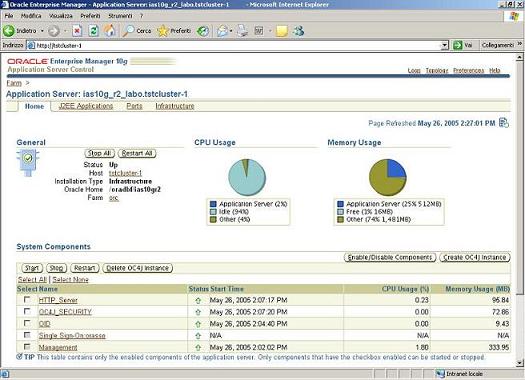Go to Home page icon
The width and height of the screenshot is (525, 380).
[109, 31]
